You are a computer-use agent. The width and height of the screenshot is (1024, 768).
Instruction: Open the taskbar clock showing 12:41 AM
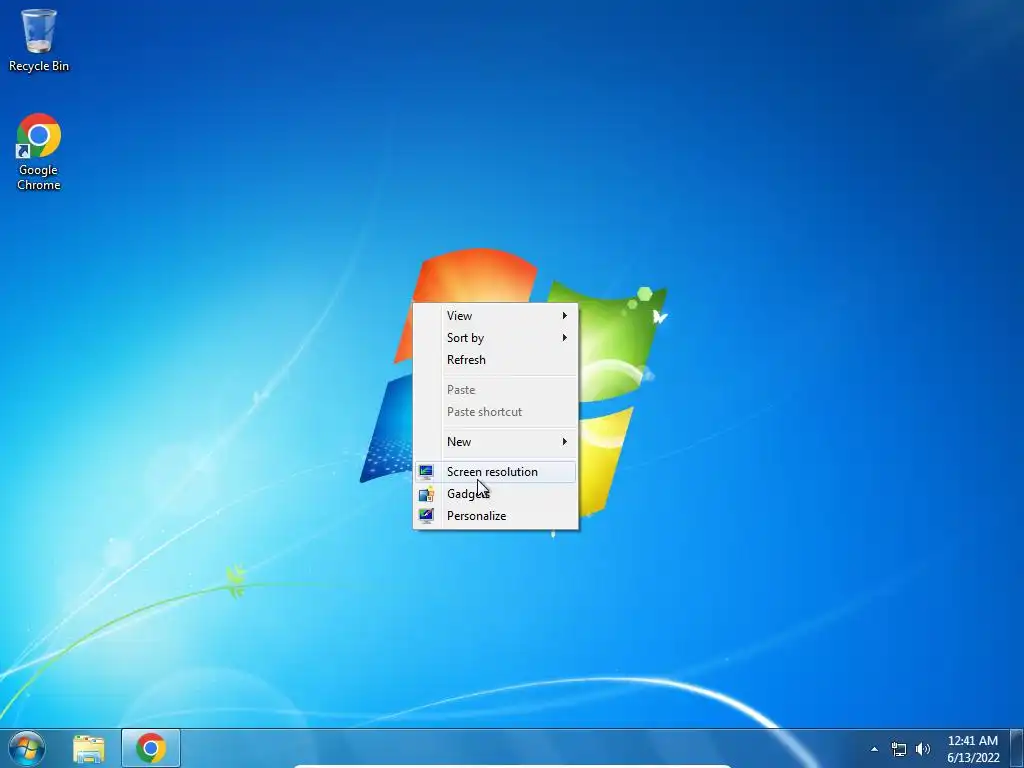[x=973, y=749]
